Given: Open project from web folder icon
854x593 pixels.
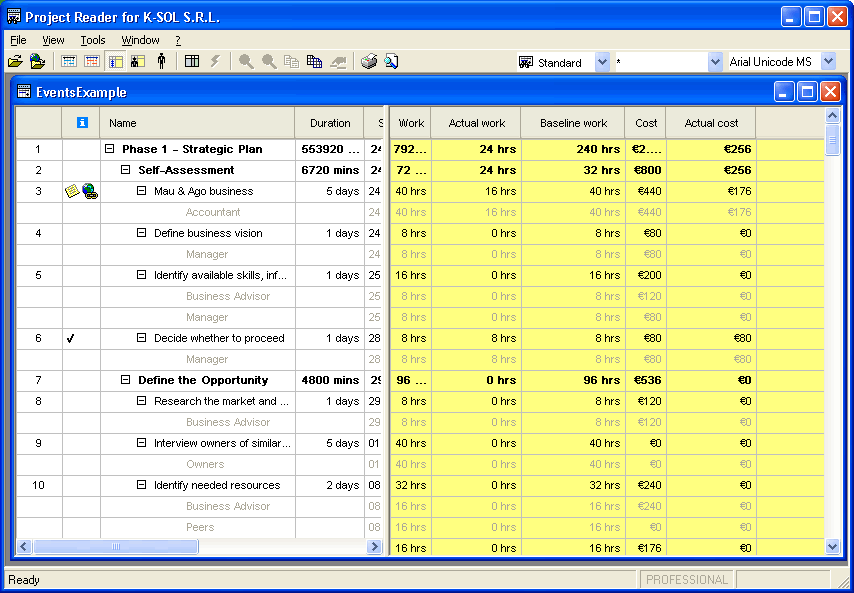Looking at the screenshot, I should pos(37,62).
